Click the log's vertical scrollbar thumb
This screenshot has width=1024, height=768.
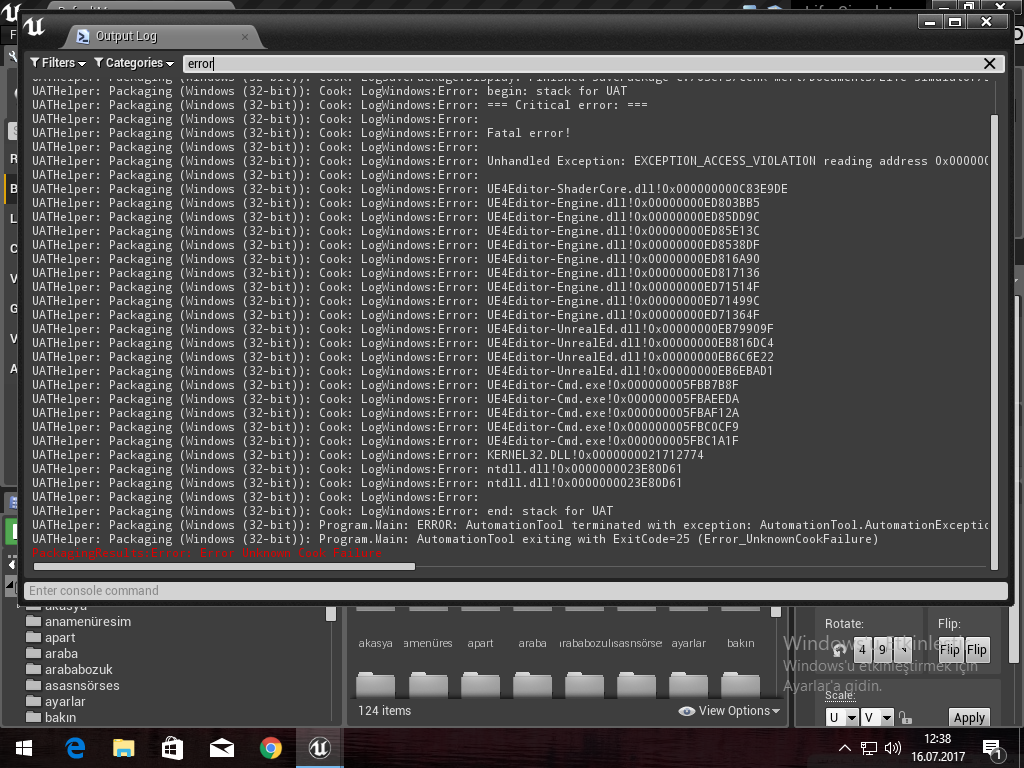click(995, 342)
